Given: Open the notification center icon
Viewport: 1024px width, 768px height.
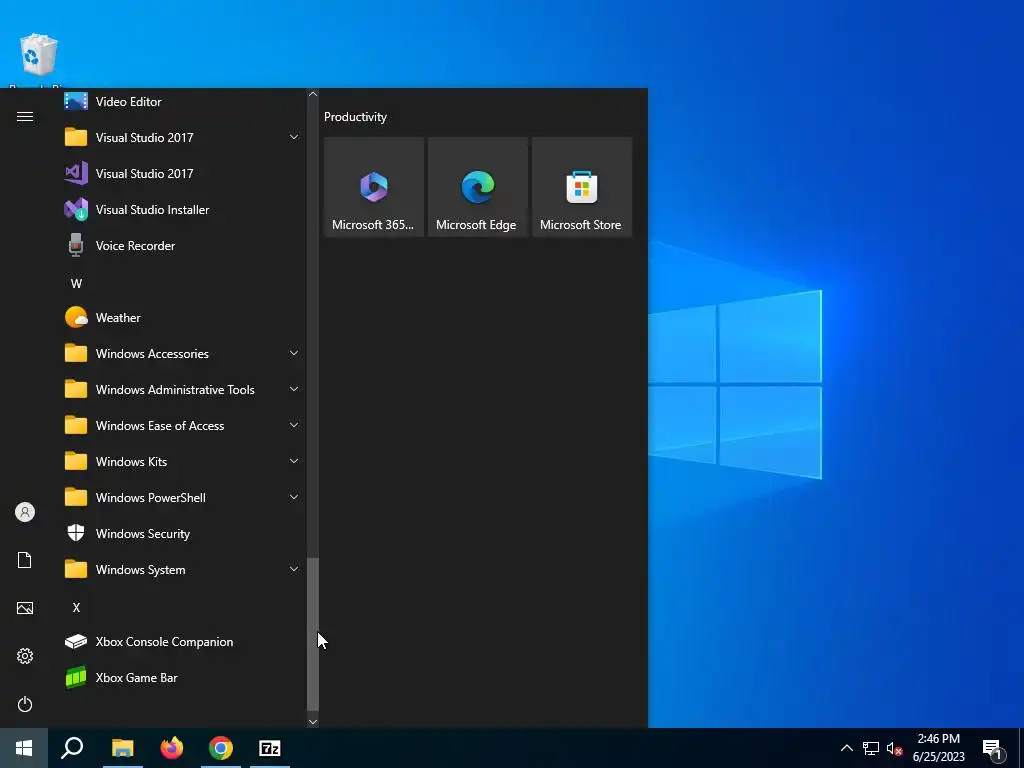Looking at the screenshot, I should (993, 749).
